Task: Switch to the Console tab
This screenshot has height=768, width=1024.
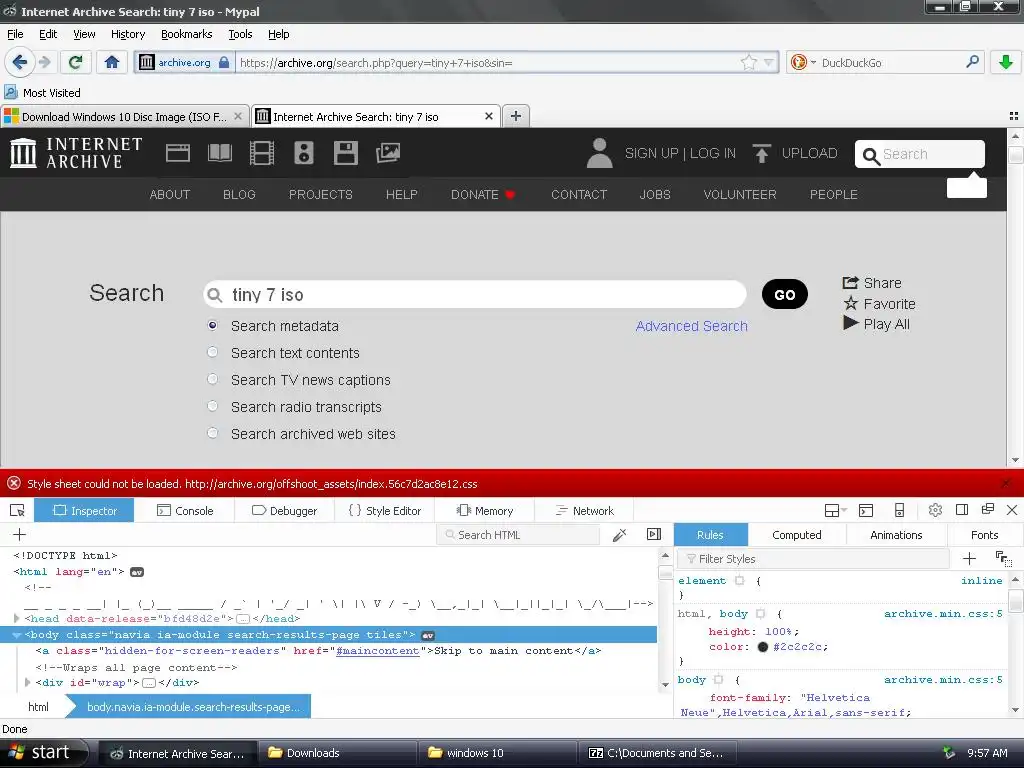Action: [185, 511]
